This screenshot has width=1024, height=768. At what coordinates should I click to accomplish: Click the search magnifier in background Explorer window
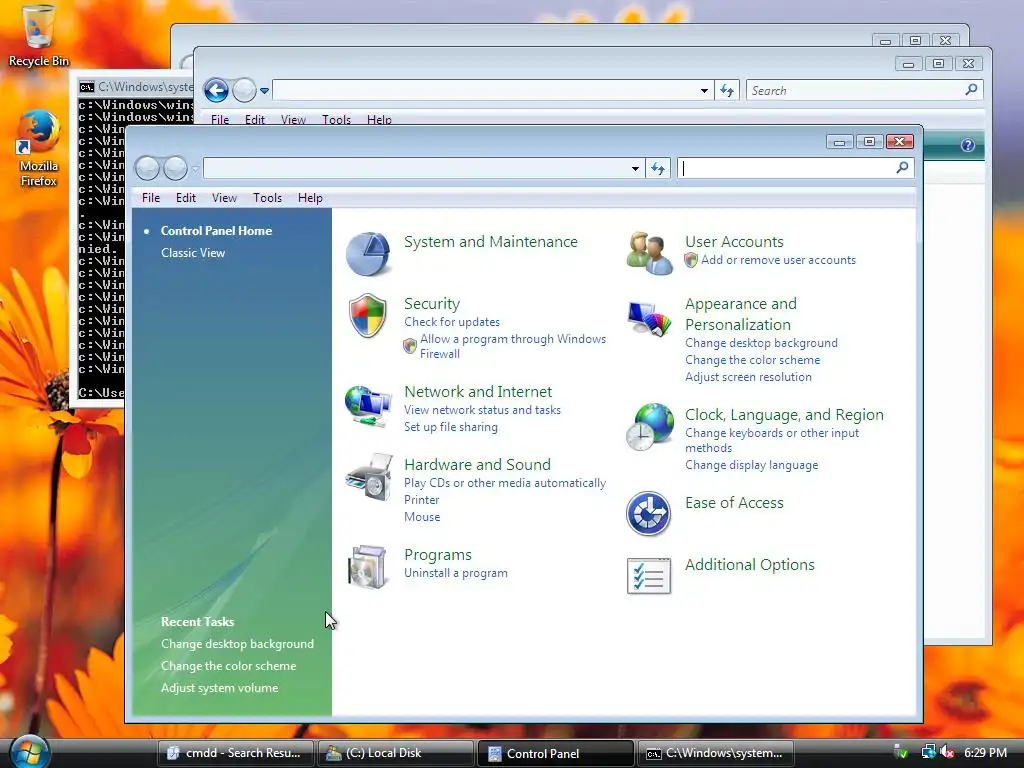coord(971,89)
